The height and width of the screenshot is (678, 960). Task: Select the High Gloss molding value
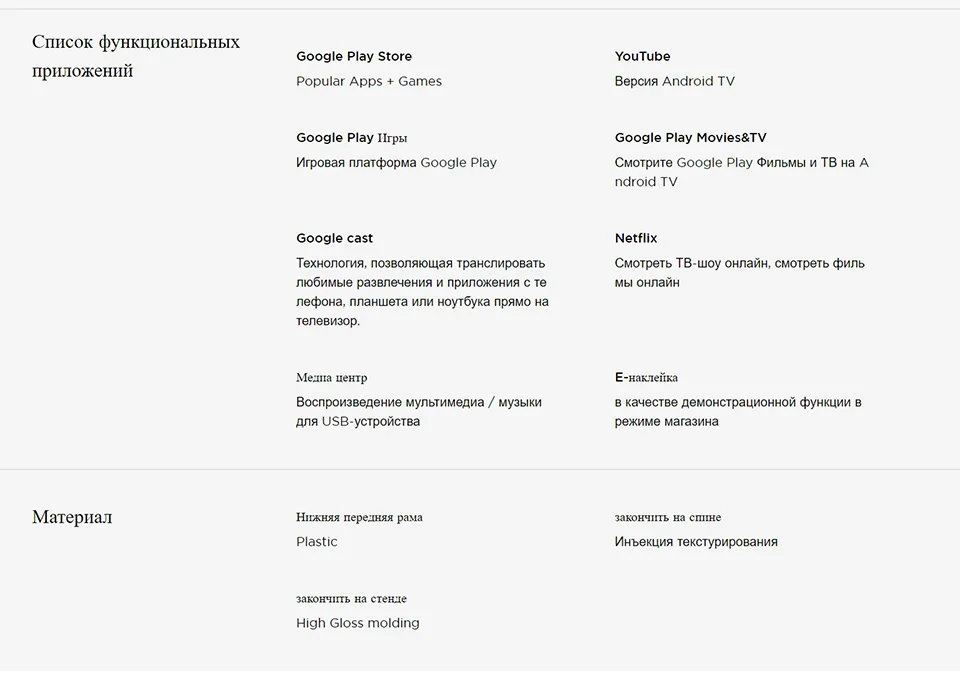(357, 623)
